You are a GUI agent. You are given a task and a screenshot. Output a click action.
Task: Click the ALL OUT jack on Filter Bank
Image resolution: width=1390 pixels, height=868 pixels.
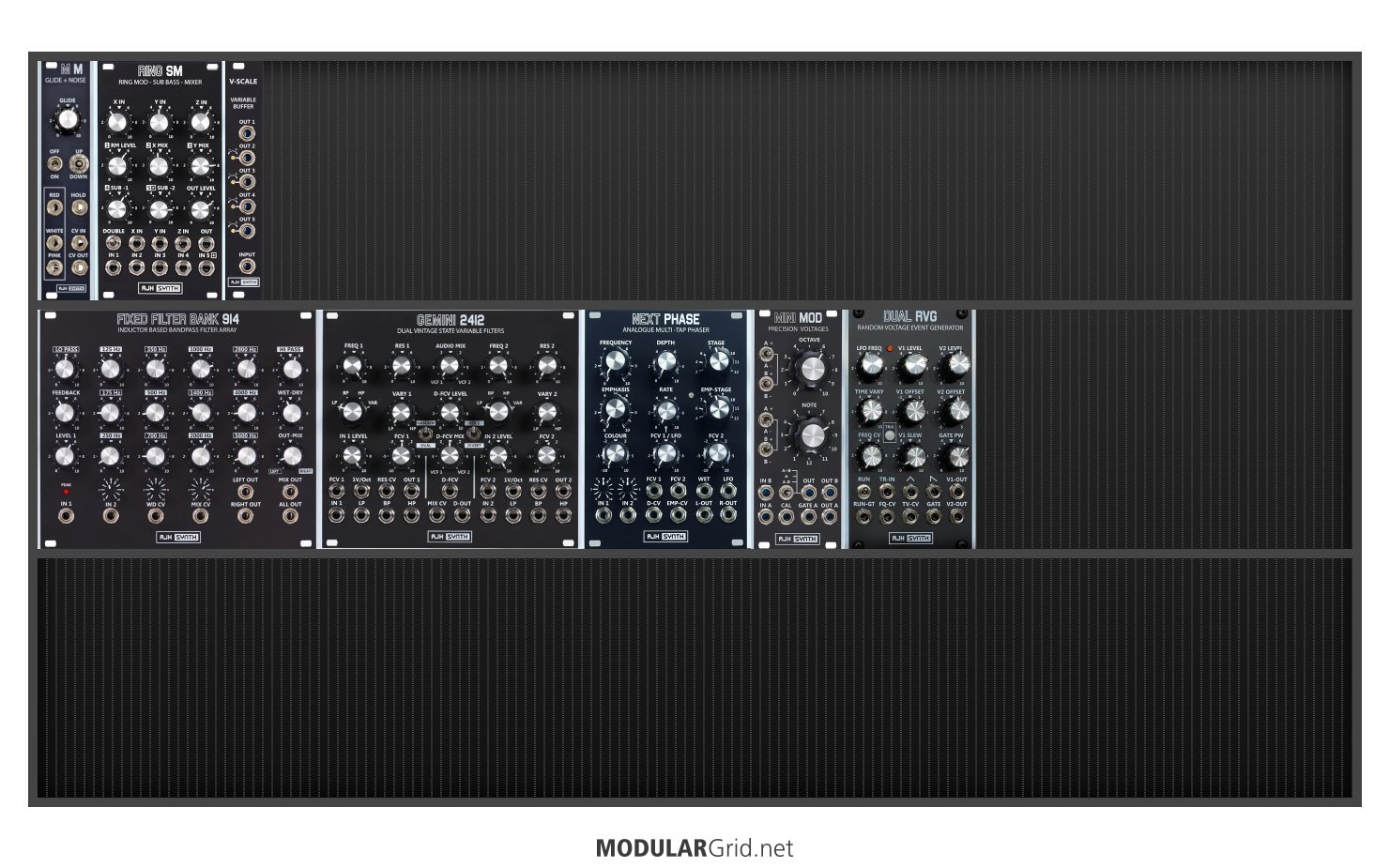click(290, 516)
